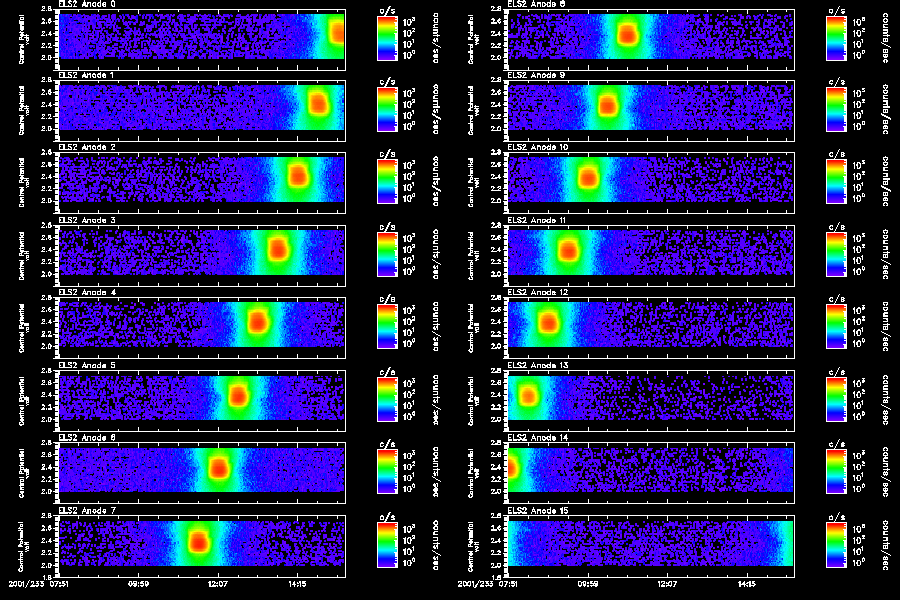Click the 09:59 time label under Anode 15
This screenshot has width=900, height=600.
point(588,584)
